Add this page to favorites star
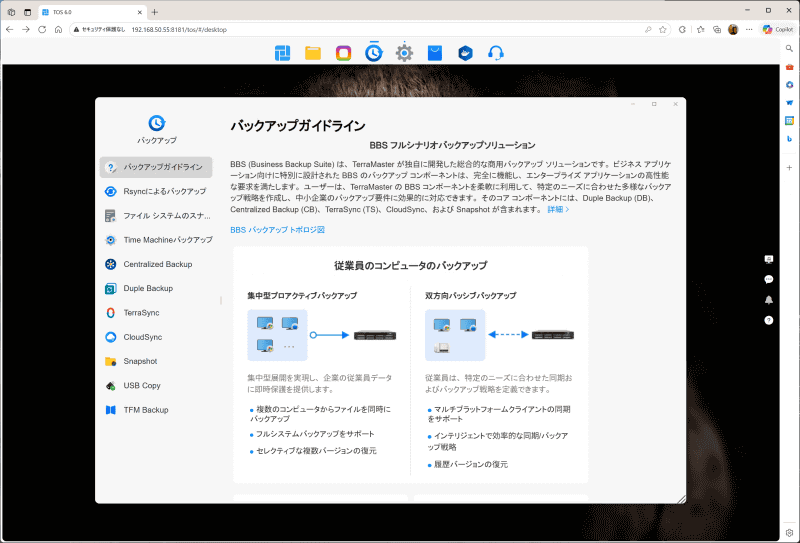This screenshot has width=800, height=543. [x=662, y=30]
